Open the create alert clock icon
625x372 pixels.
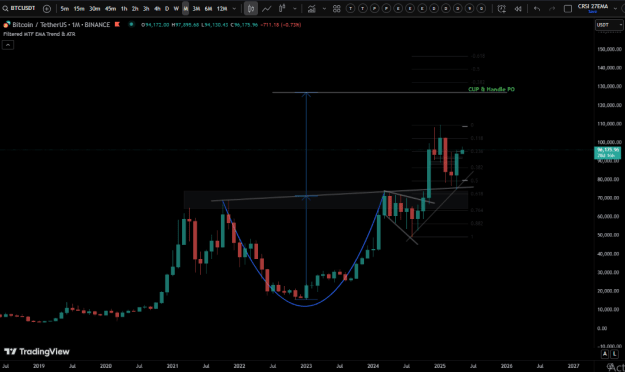pos(501,8)
